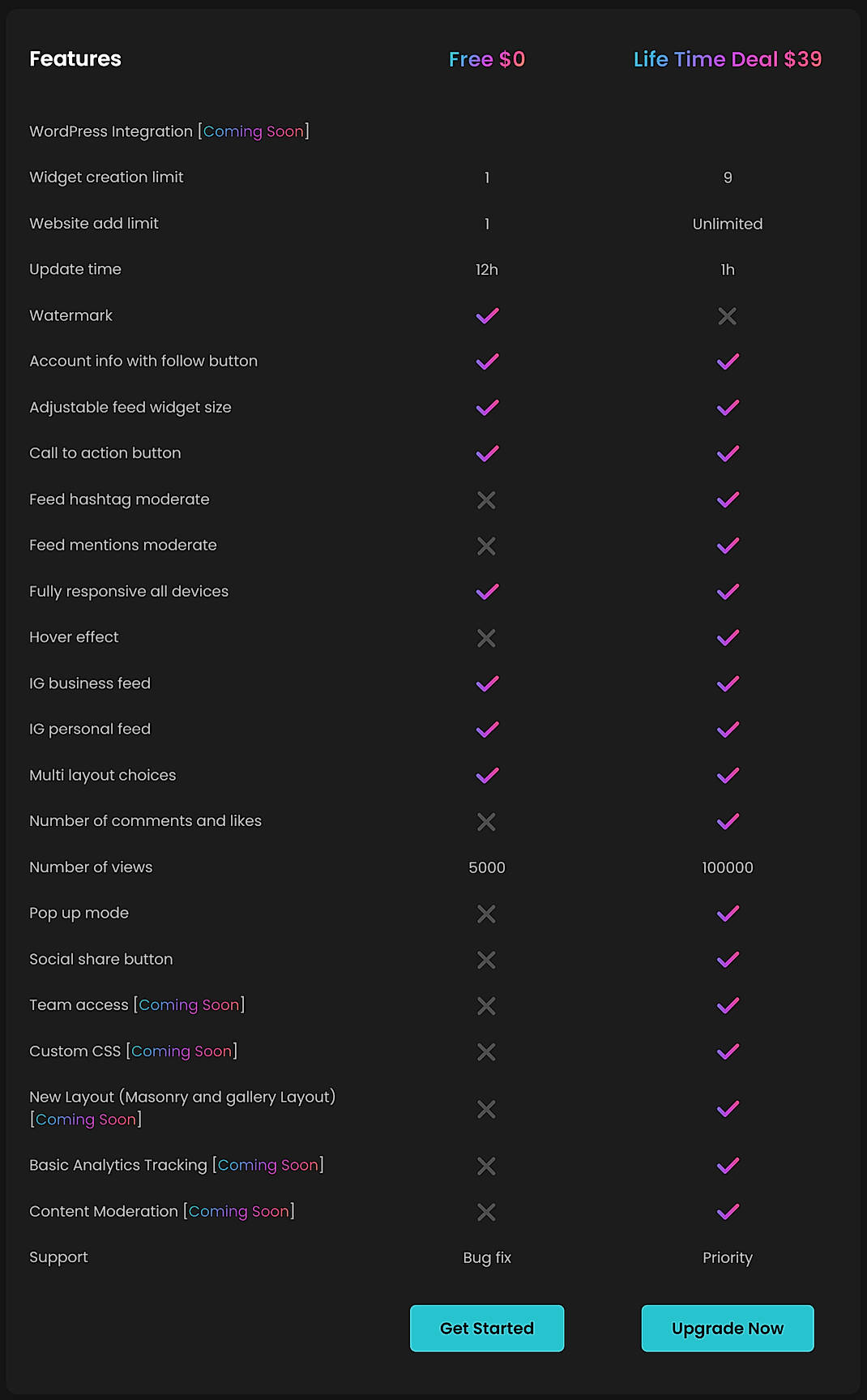Click the 100000 Number of views value
The width and height of the screenshot is (867, 1400).
[727, 867]
